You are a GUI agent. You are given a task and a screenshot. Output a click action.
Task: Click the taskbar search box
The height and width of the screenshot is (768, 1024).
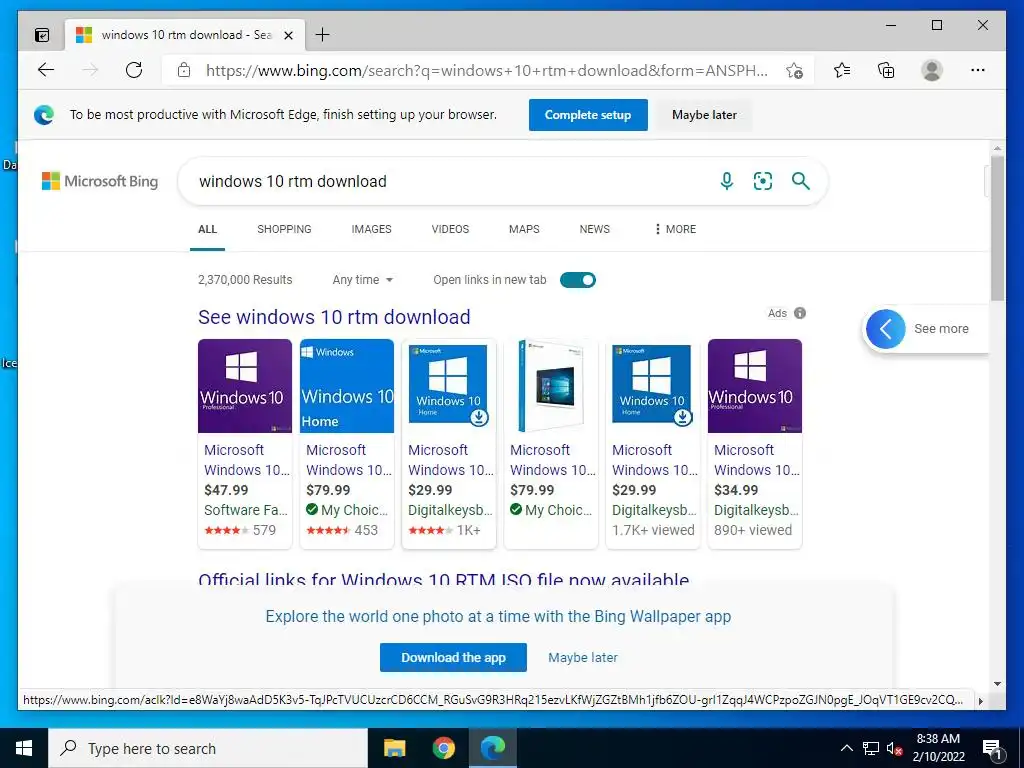pyautogui.click(x=208, y=748)
